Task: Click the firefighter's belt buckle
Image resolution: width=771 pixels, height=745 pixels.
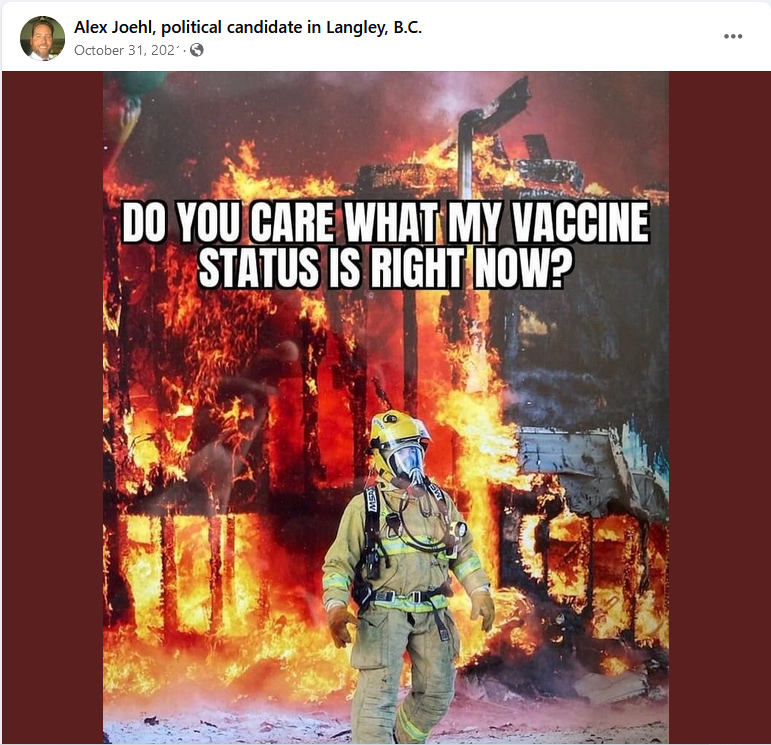Action: (410, 597)
